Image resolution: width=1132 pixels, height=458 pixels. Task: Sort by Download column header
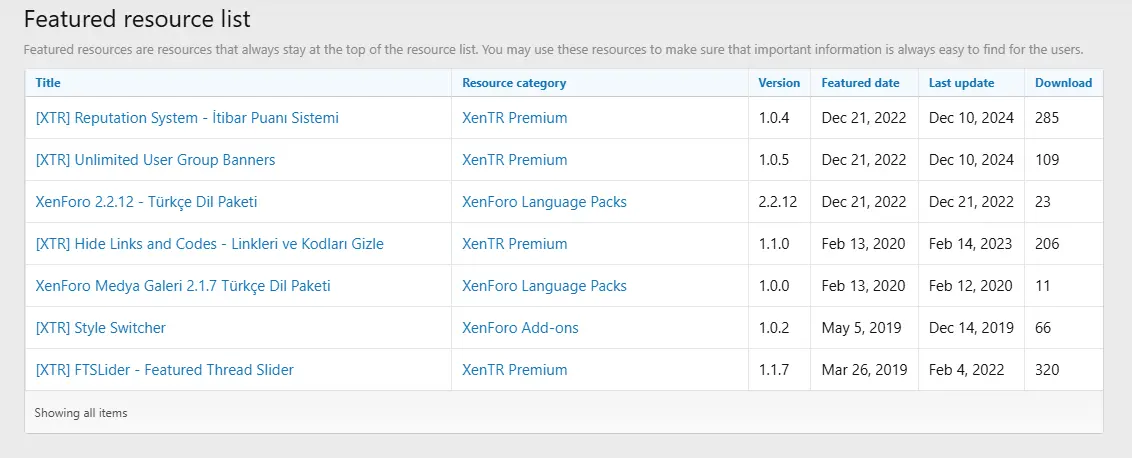[x=1063, y=82]
